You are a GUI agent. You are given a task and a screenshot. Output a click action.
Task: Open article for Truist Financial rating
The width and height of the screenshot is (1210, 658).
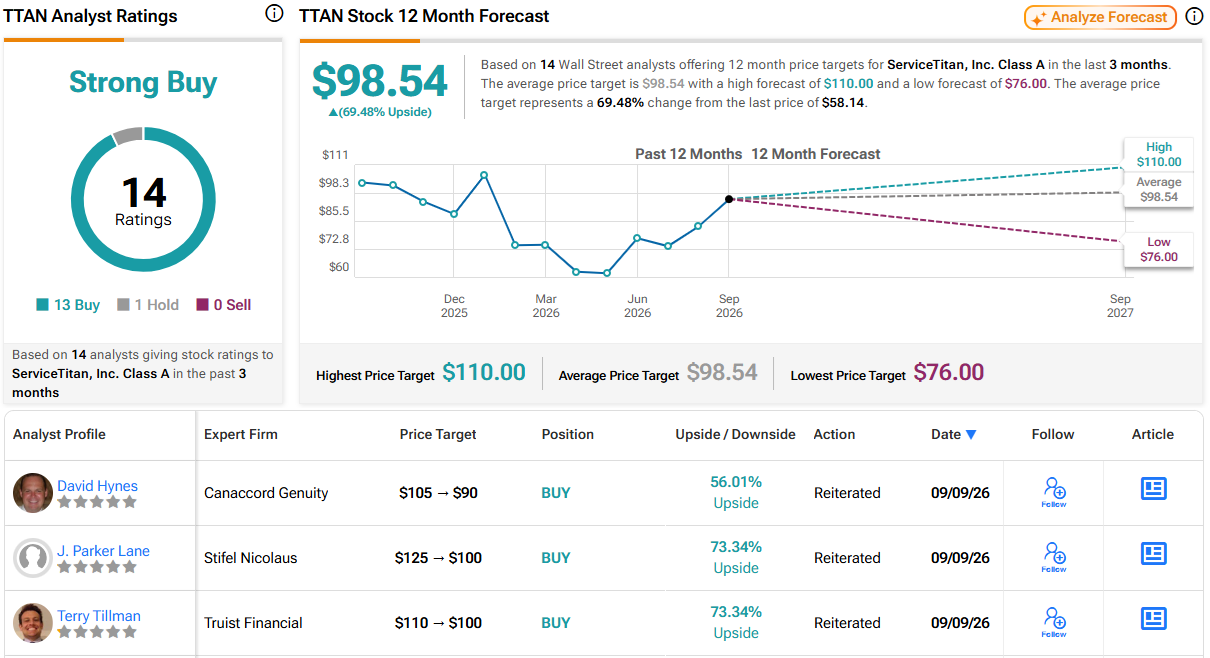(1154, 618)
